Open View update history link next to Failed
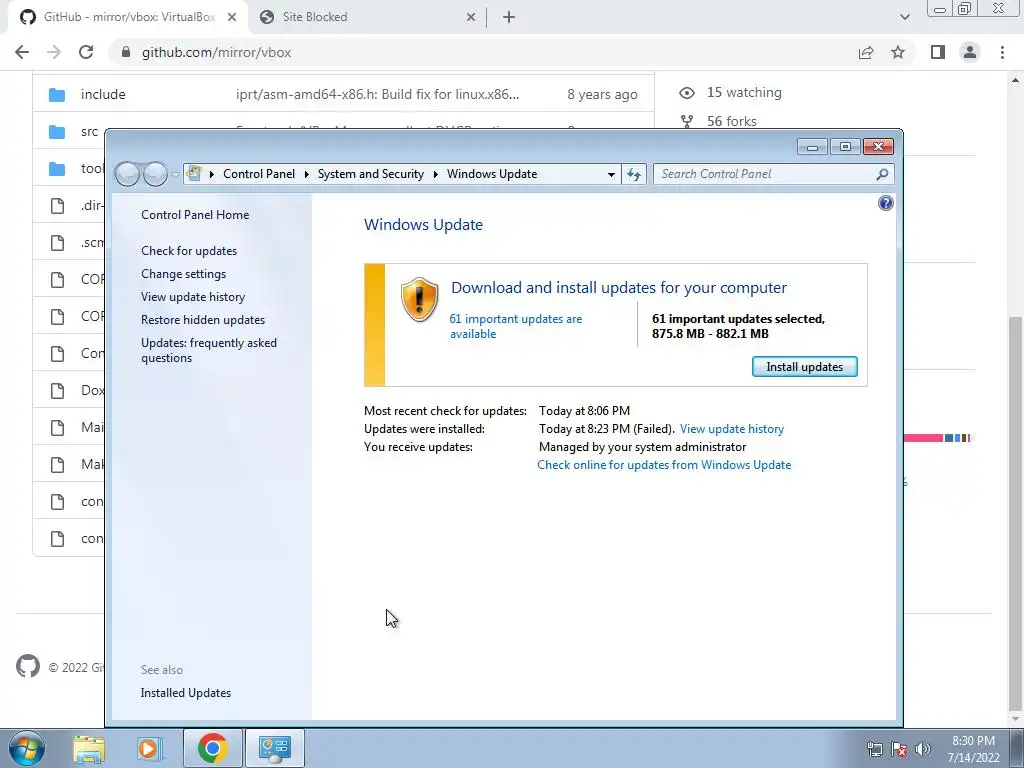This screenshot has width=1024, height=768. point(731,429)
